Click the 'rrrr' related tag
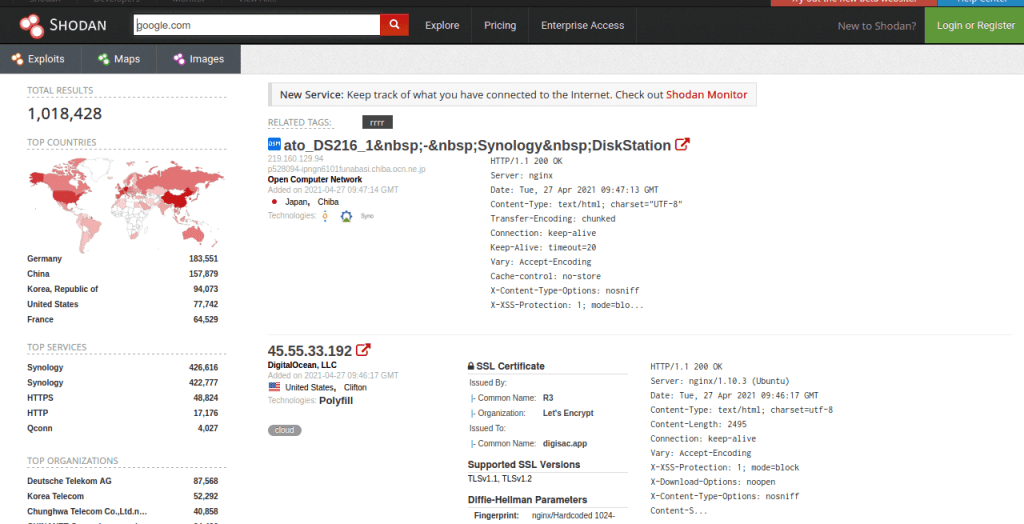The width and height of the screenshot is (1024, 524). tap(377, 122)
